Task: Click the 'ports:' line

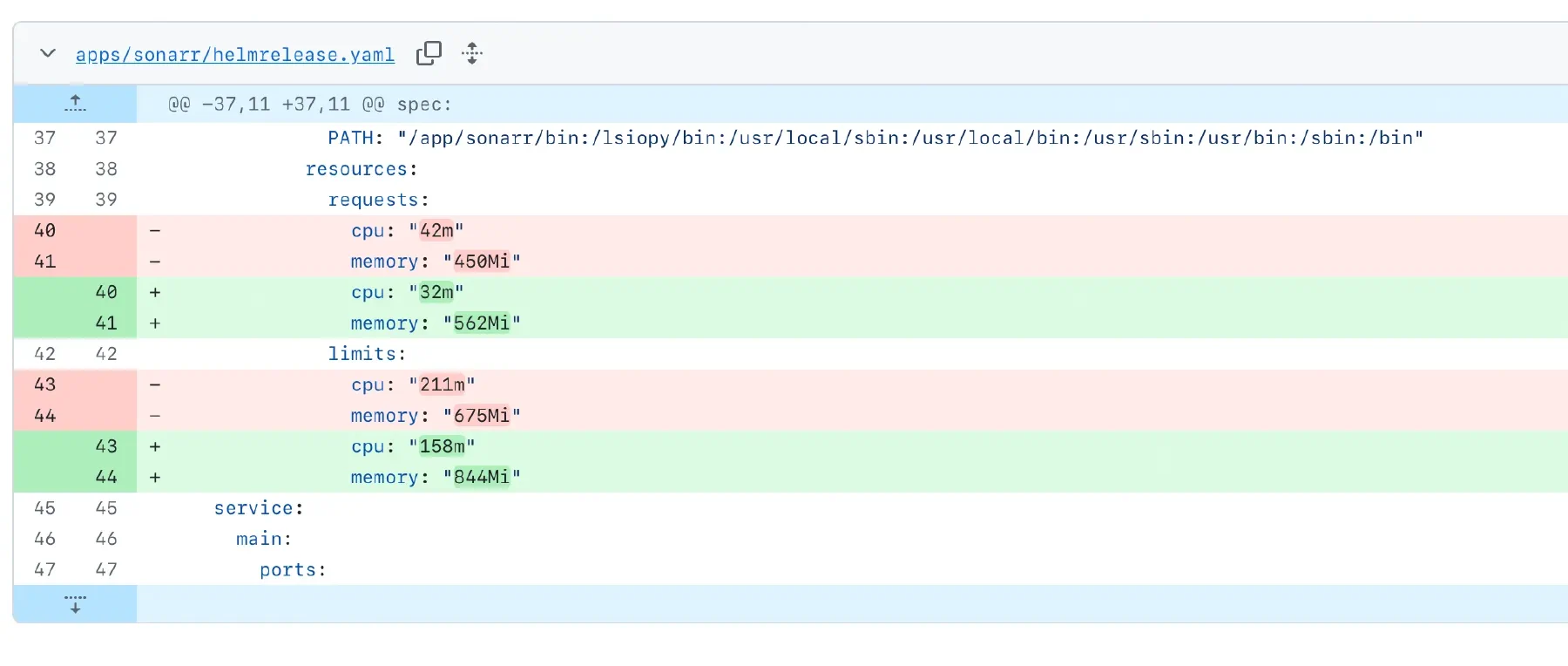Action: pos(293,570)
